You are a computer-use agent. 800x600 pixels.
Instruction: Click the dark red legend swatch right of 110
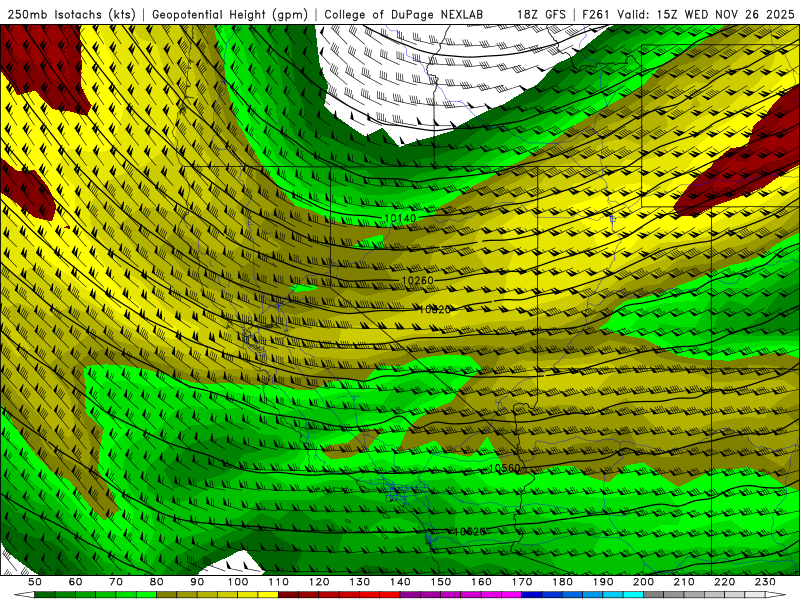click(288, 595)
